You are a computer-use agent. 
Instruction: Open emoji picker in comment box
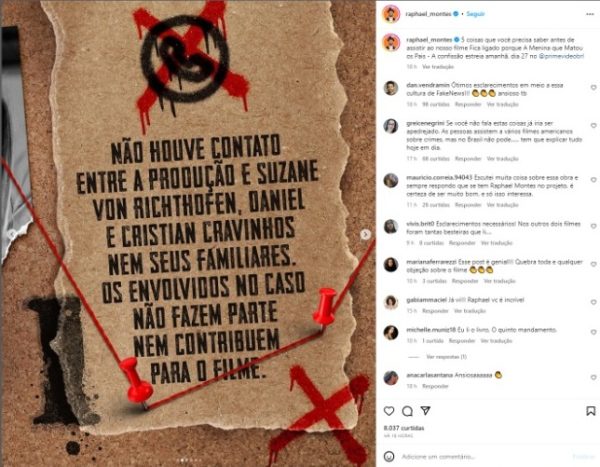[389, 456]
